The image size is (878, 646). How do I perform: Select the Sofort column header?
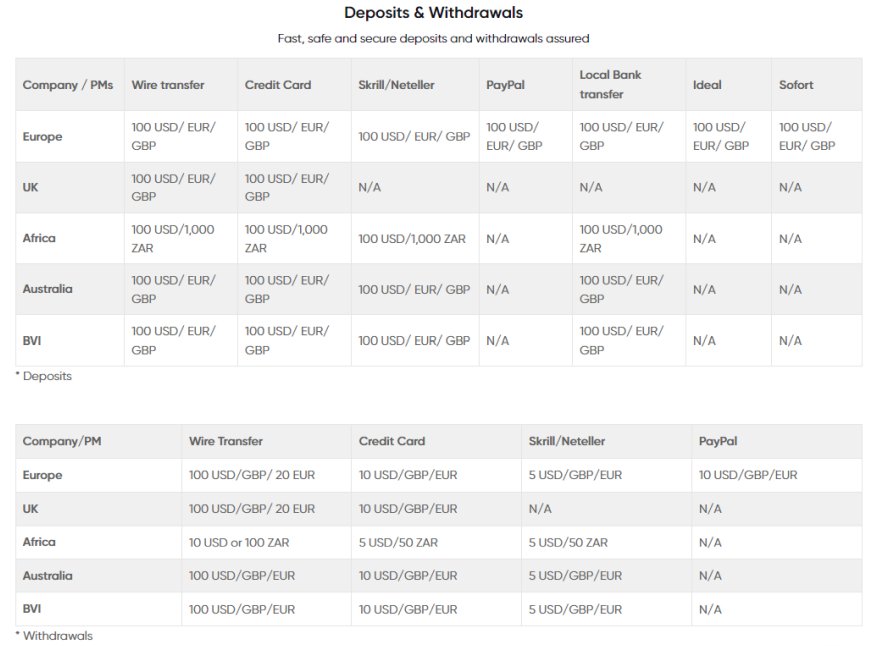coord(796,85)
